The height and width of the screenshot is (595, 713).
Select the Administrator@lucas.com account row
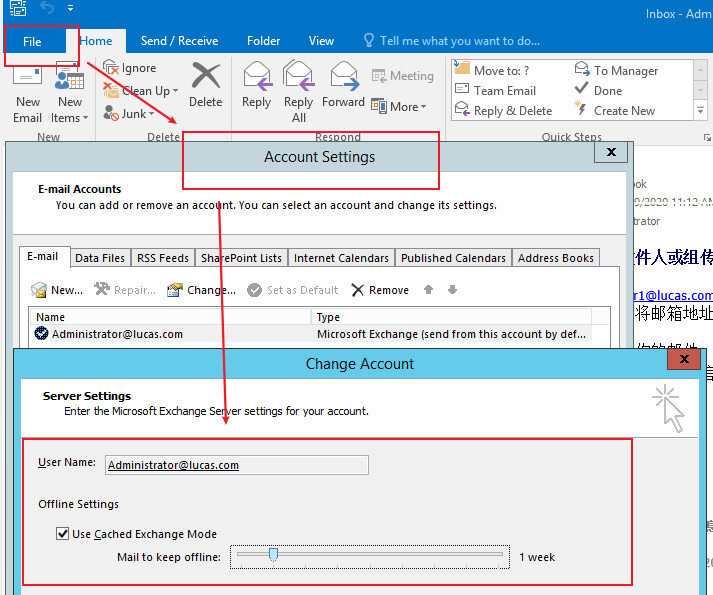[x=311, y=334]
